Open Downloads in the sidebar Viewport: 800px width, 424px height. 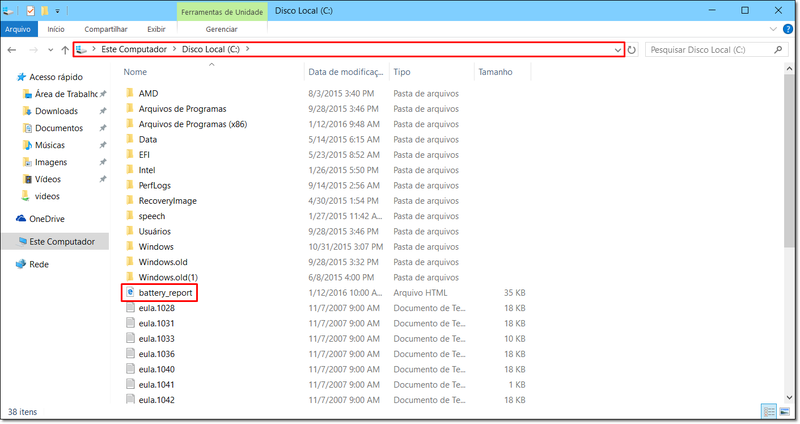coord(56,111)
